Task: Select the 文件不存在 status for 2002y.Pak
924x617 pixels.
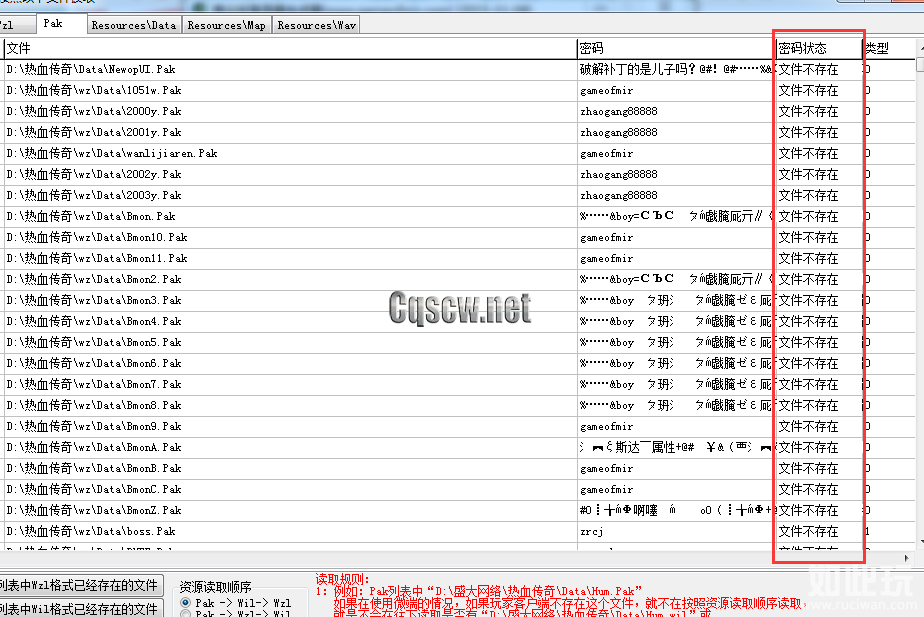Action: pos(808,174)
